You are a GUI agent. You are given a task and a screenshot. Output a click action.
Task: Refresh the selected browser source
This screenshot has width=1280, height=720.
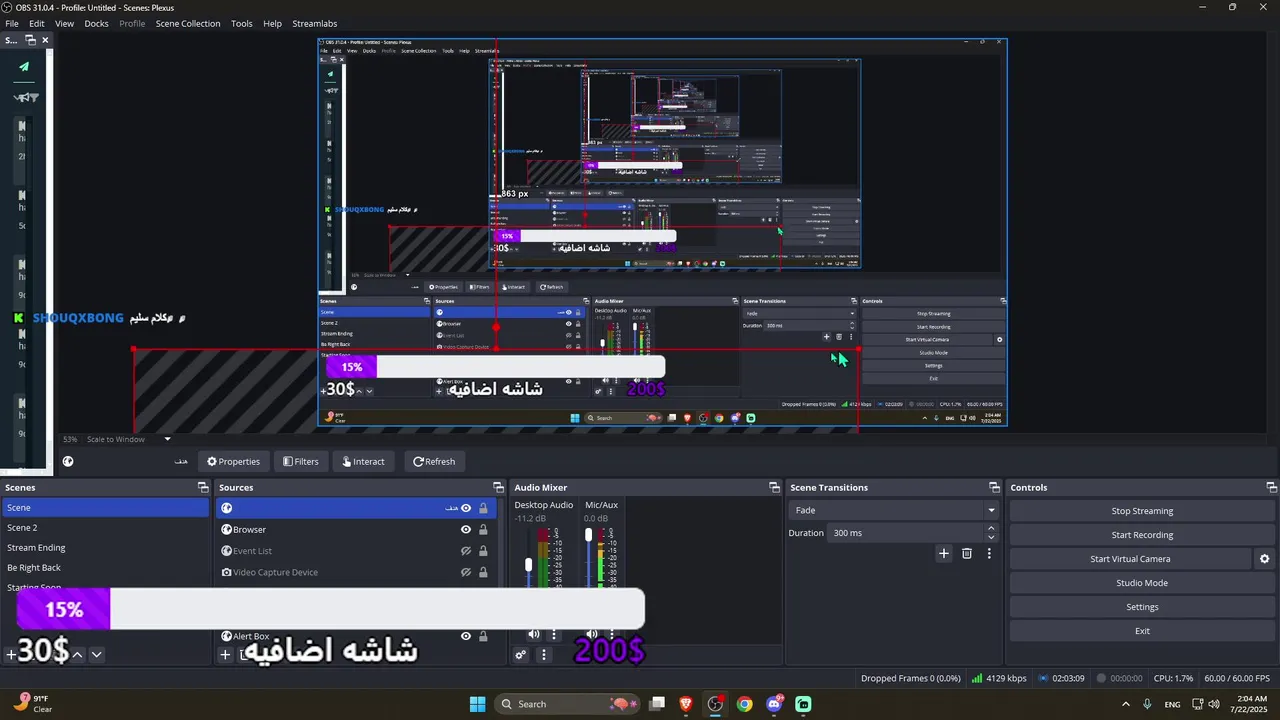coord(433,461)
